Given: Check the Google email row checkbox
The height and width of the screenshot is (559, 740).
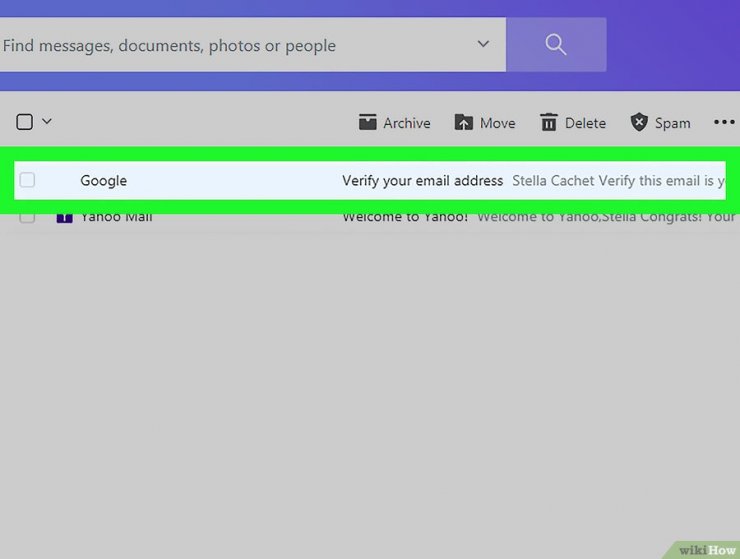Looking at the screenshot, I should tap(27, 180).
